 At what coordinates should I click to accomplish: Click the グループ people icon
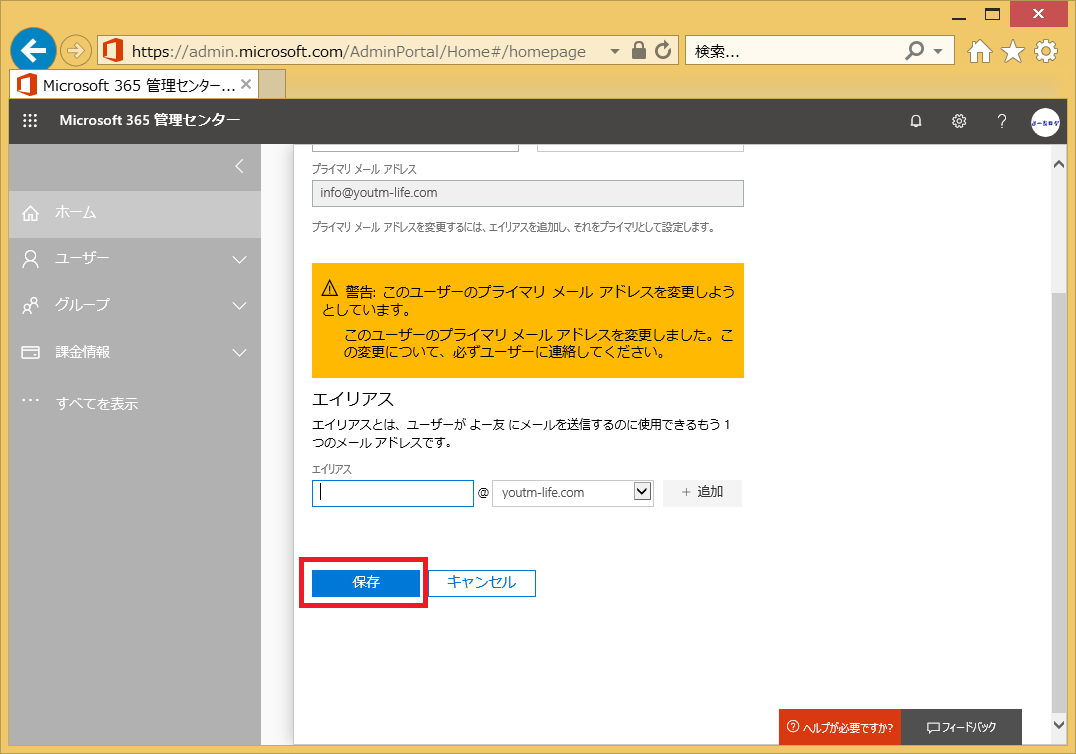[x=30, y=305]
